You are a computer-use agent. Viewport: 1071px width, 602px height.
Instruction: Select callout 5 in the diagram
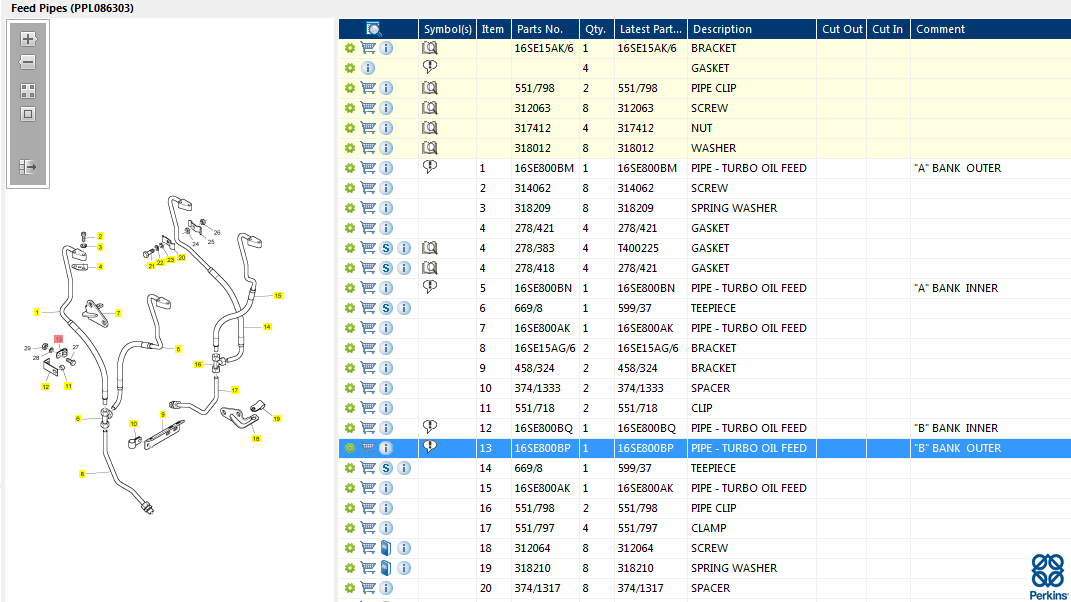point(178,349)
